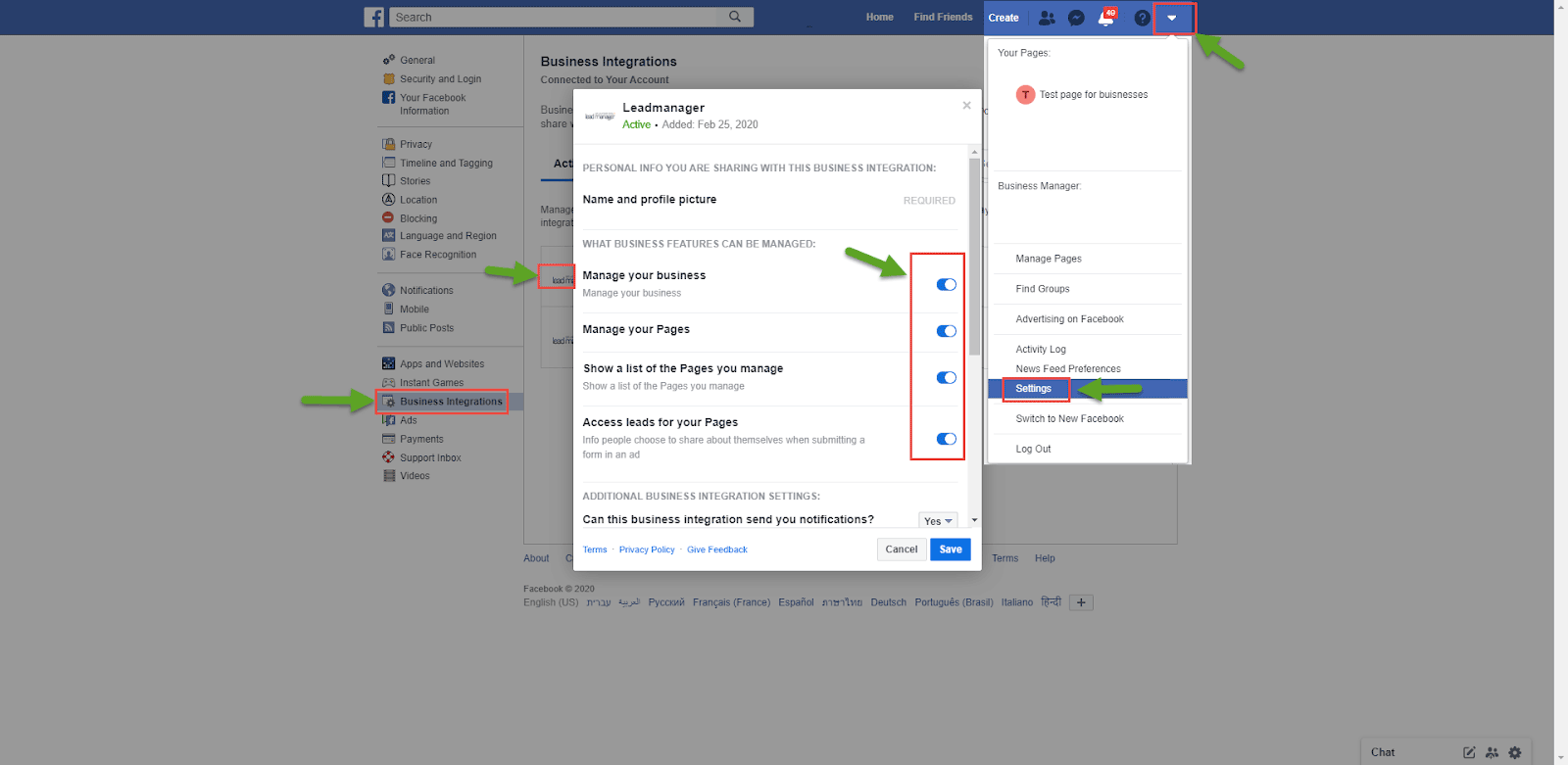
Task: Click the Save button in dialog
Action: point(951,550)
